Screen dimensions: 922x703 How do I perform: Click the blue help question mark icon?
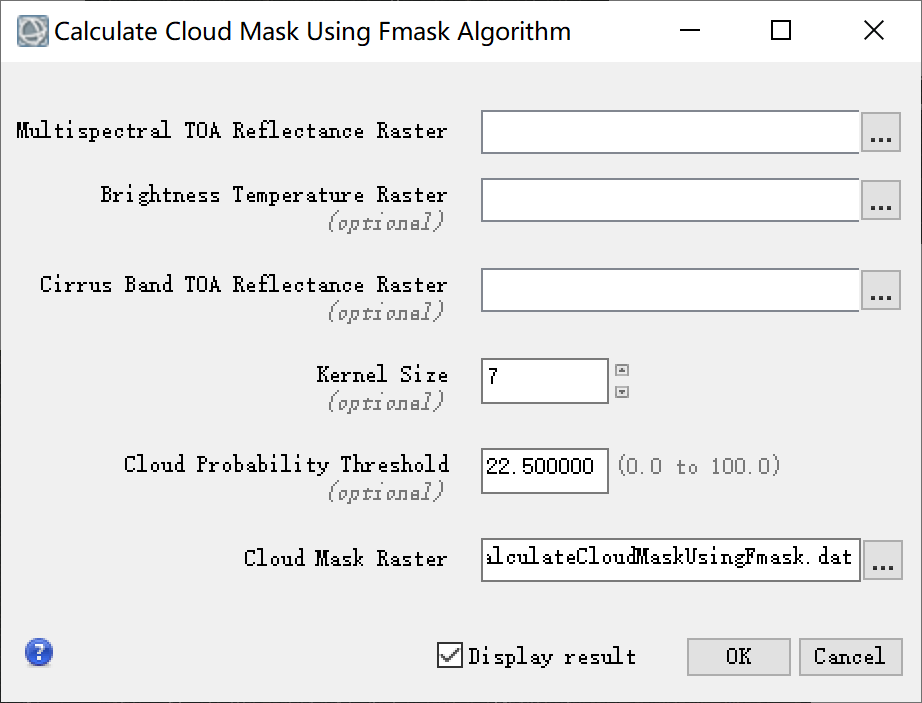(x=39, y=653)
